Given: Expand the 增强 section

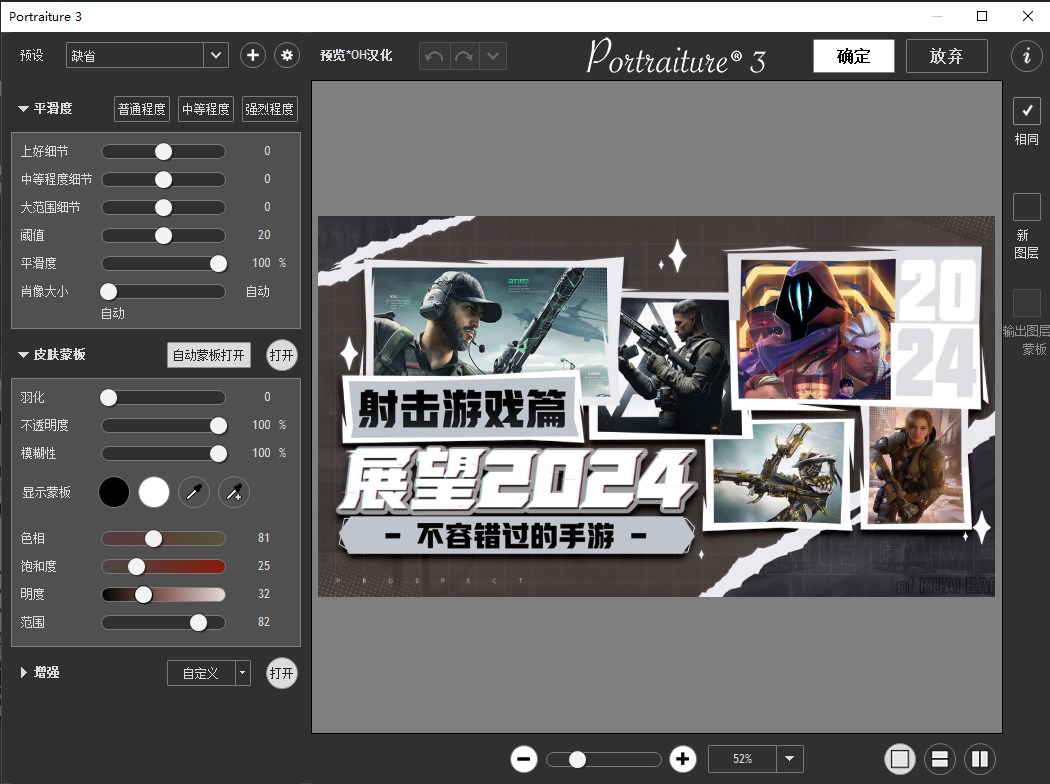Looking at the screenshot, I should tap(22, 673).
